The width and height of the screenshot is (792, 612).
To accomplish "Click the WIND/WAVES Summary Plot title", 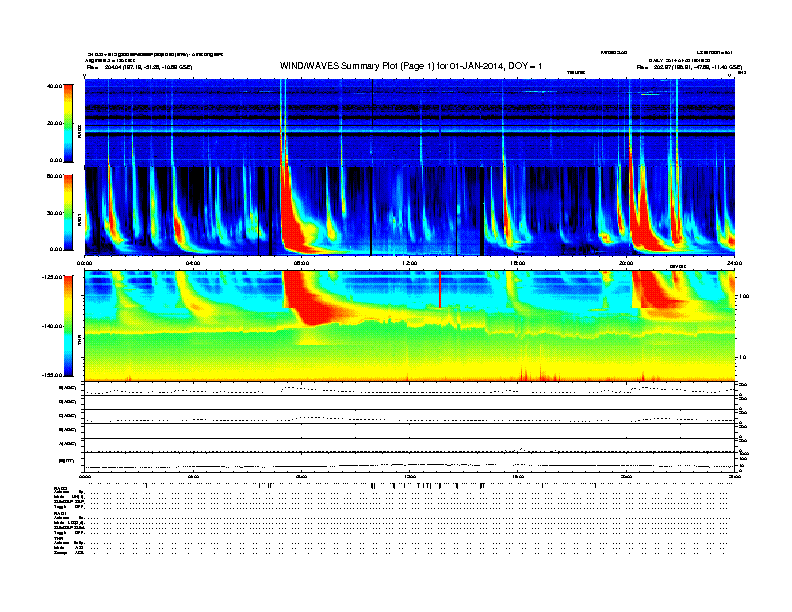I will 411,66.
